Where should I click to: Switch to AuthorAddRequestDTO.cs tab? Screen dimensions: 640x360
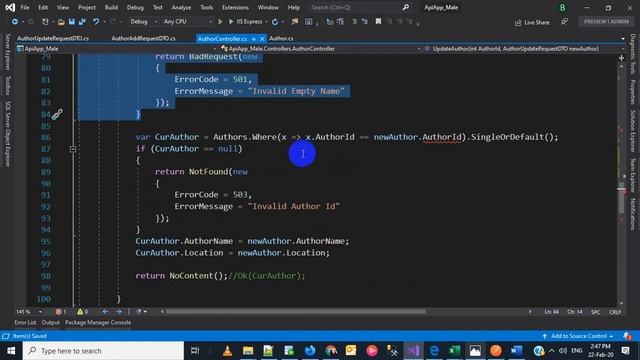[144, 38]
